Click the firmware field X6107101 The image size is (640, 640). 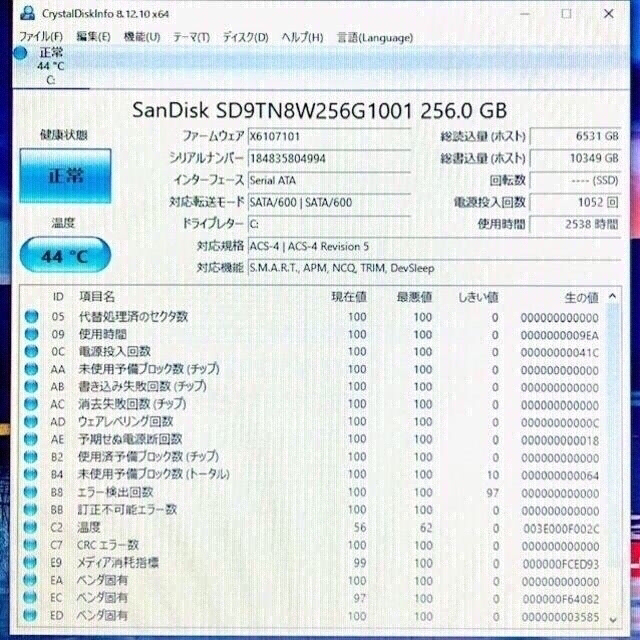click(329, 136)
